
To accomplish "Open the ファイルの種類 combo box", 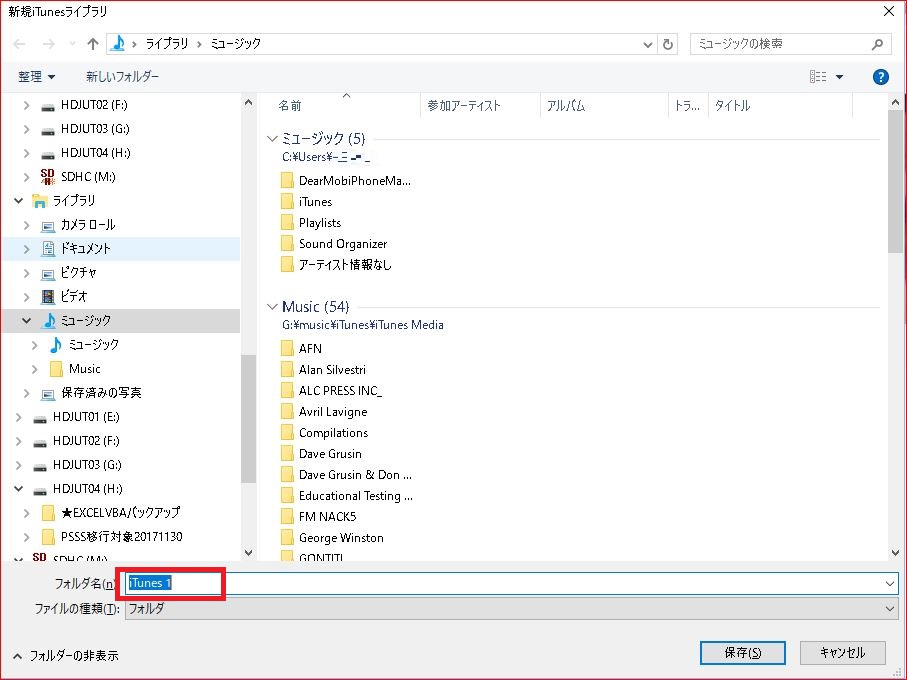I will coord(511,608).
